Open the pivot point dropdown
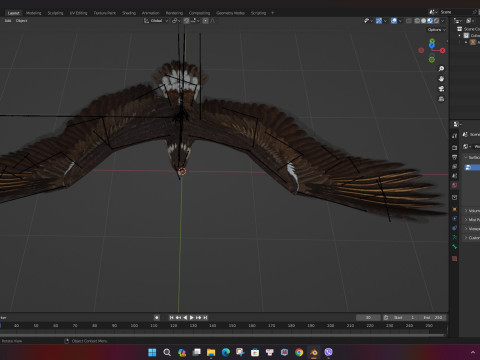Screen dimensions: 480x360 coord(176,21)
